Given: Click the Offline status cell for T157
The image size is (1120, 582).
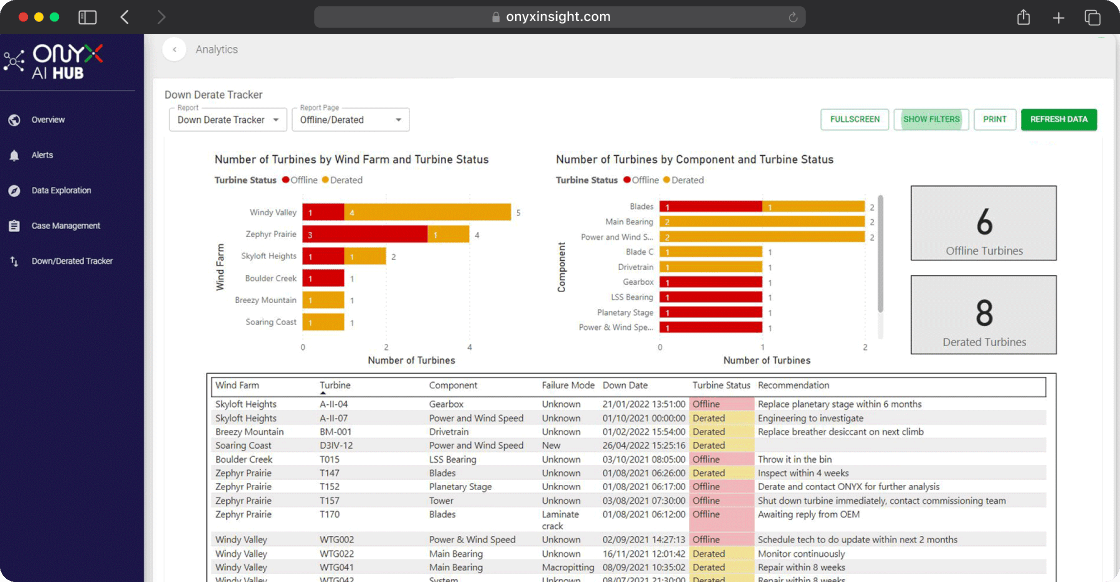Looking at the screenshot, I should (x=721, y=501).
